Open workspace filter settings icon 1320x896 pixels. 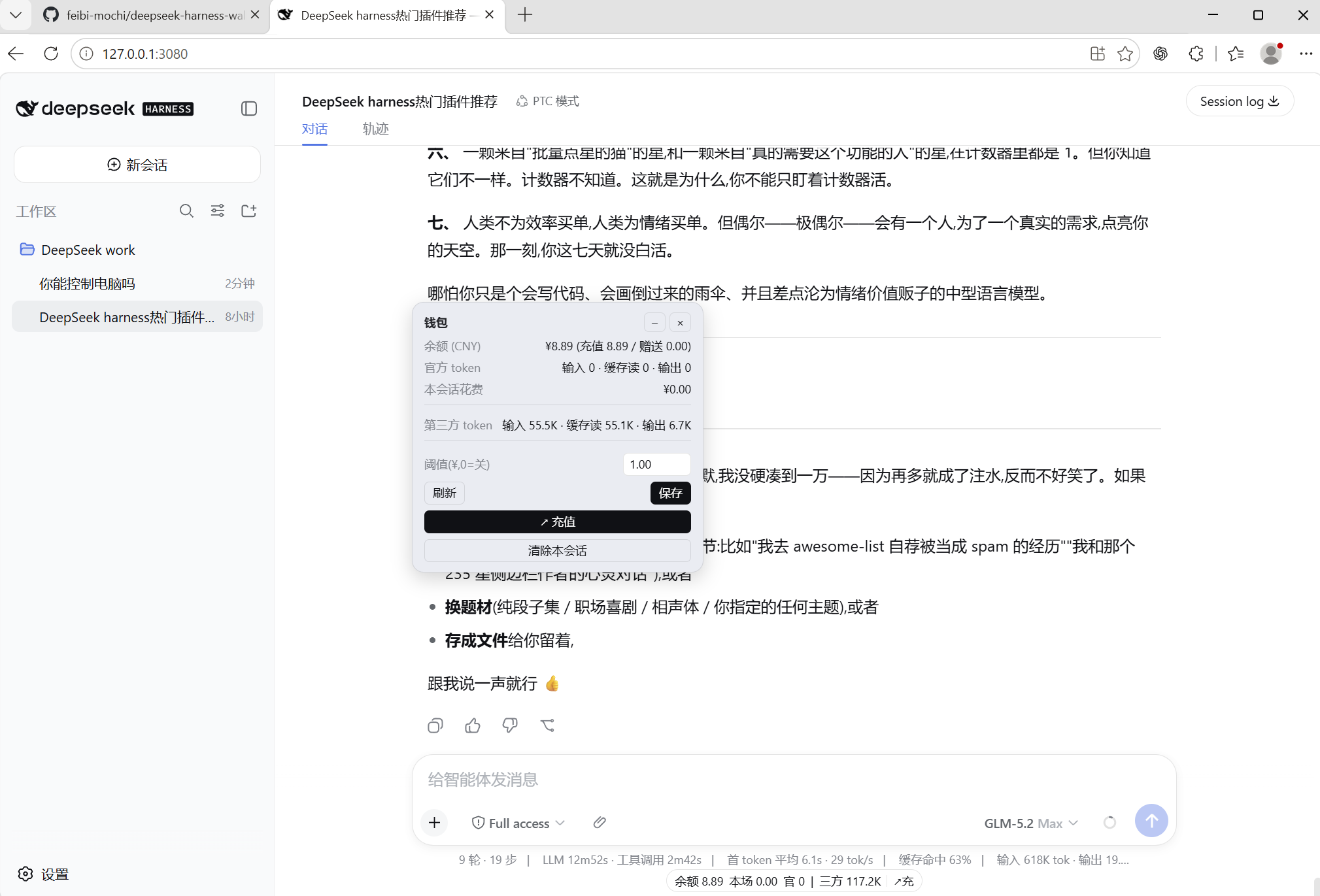tap(218, 210)
